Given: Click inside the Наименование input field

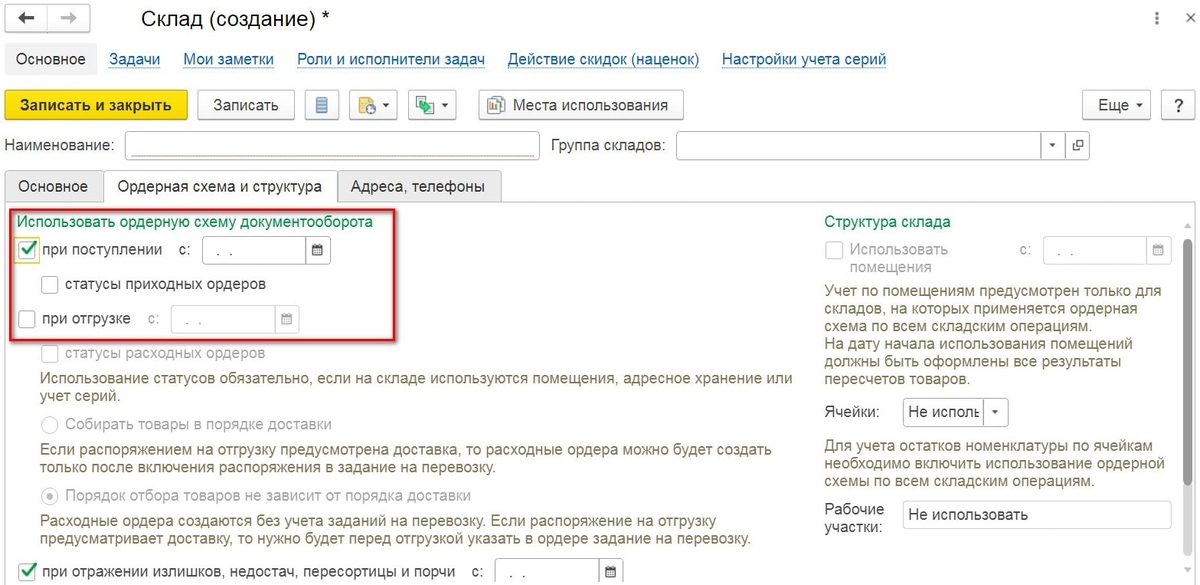Looking at the screenshot, I should coord(330,145).
